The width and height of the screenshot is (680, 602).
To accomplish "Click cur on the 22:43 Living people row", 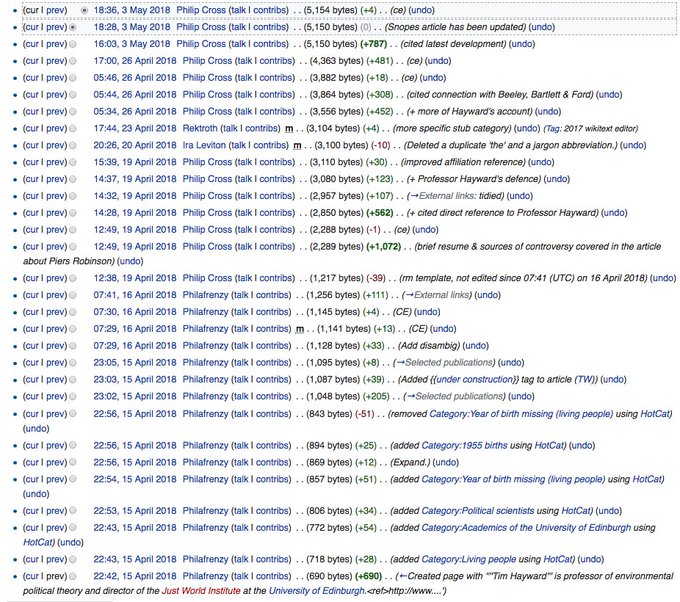I will click(32, 559).
